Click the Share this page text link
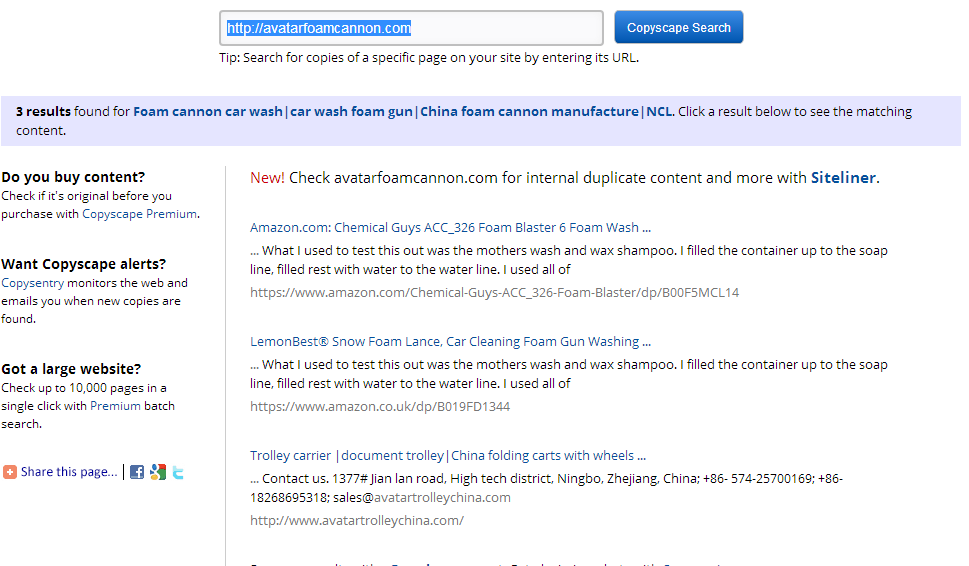This screenshot has width=969, height=566. tap(68, 472)
